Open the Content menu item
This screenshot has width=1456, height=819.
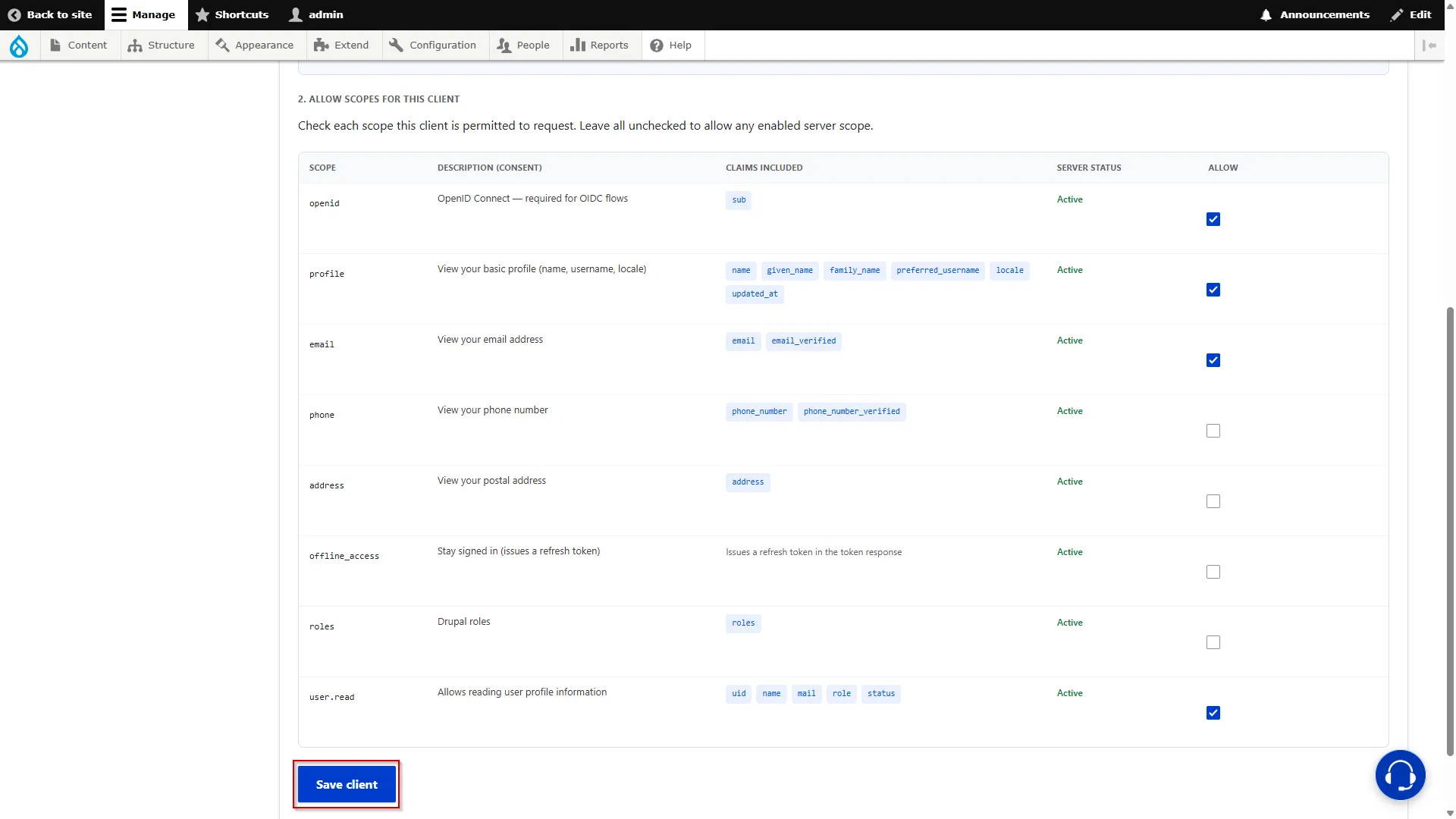[79, 45]
